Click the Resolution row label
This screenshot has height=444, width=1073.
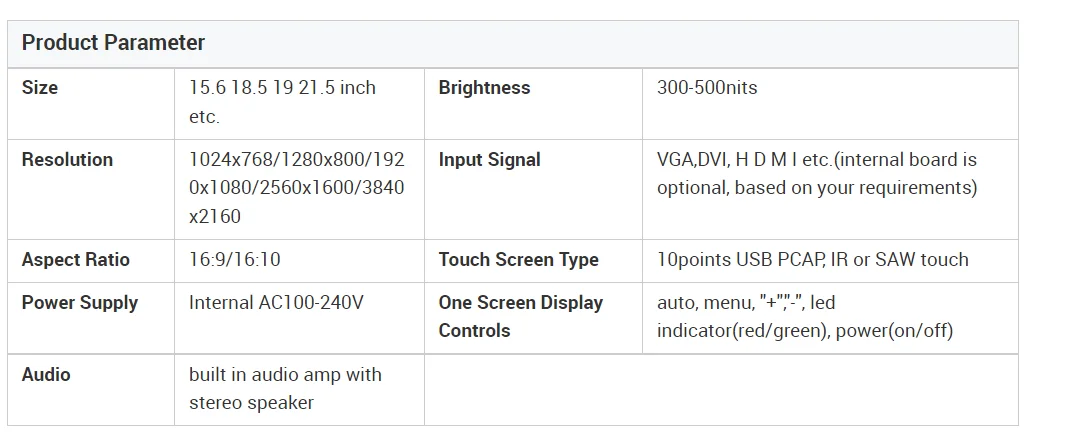(x=67, y=160)
